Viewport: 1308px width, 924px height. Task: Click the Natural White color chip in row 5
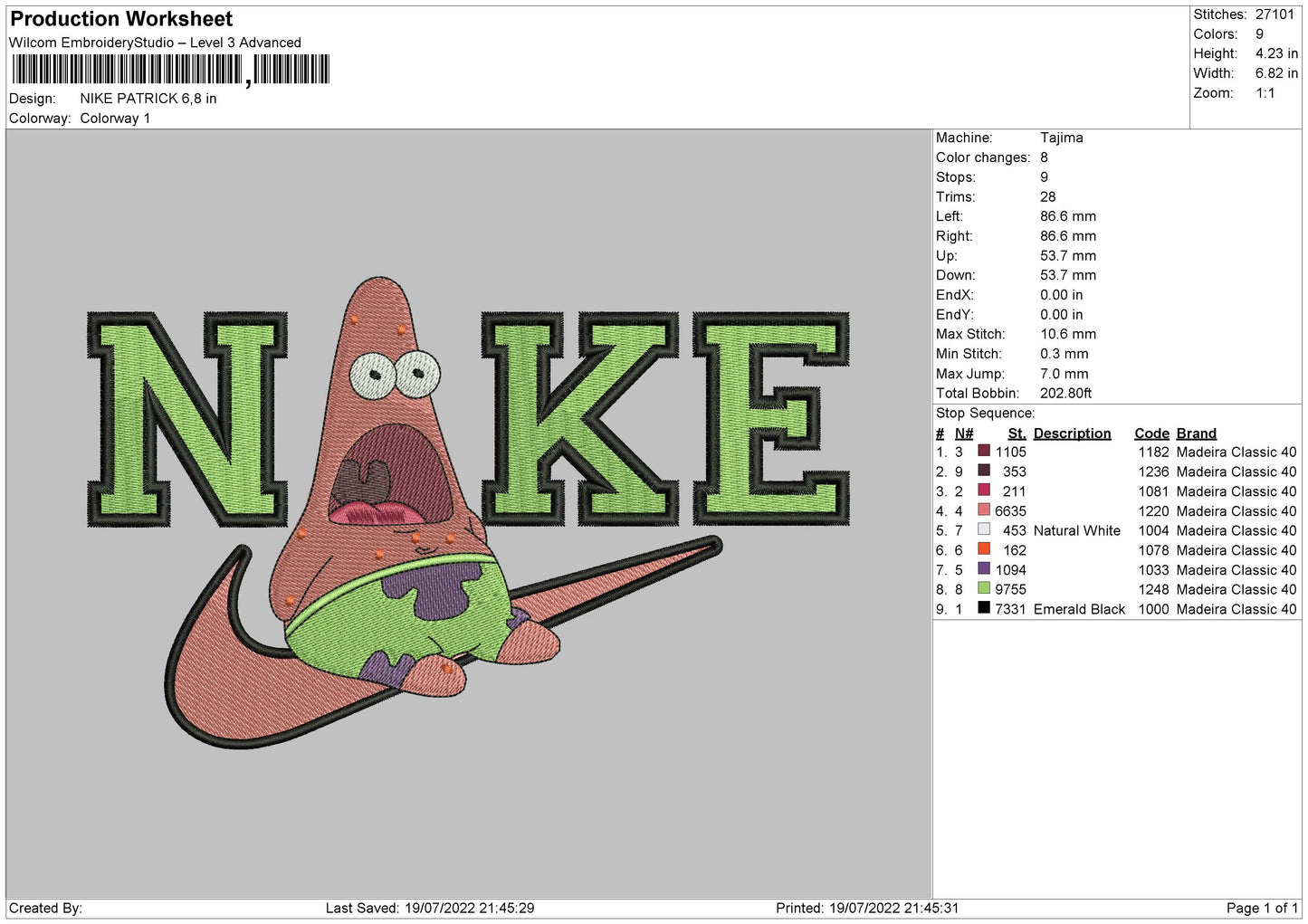click(x=984, y=530)
